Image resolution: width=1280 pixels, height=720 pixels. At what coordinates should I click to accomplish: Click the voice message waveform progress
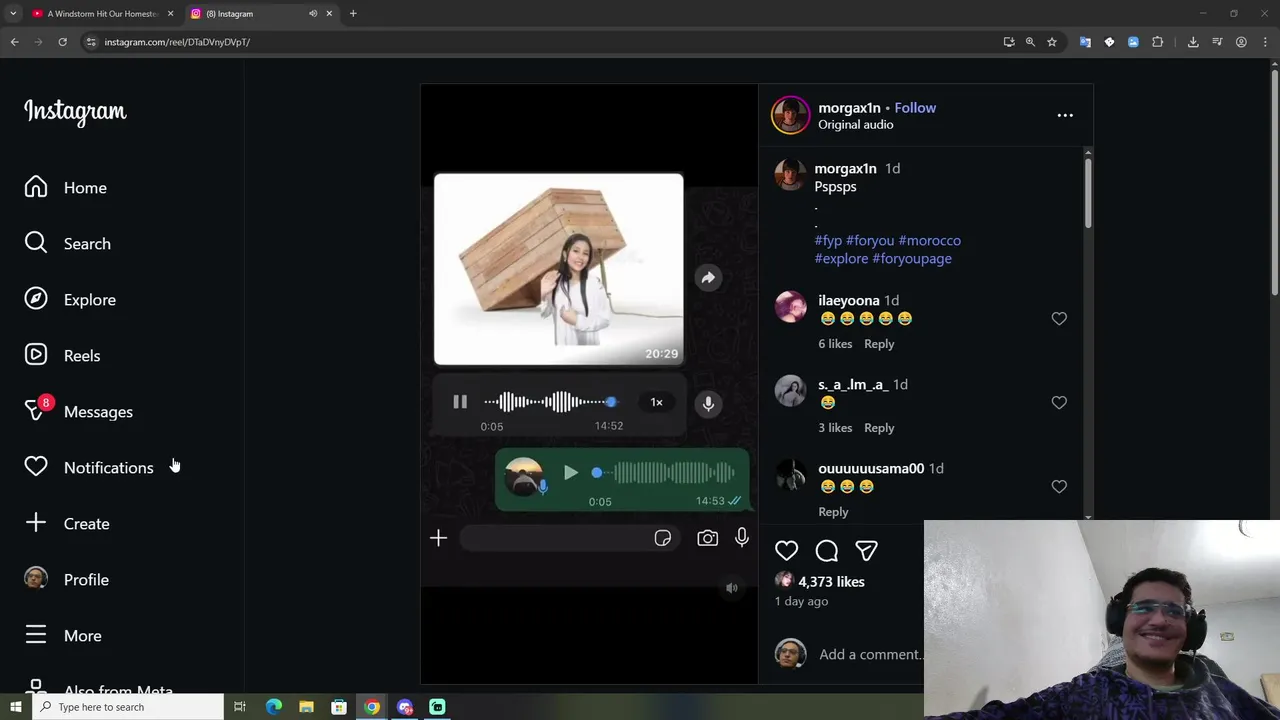point(550,402)
